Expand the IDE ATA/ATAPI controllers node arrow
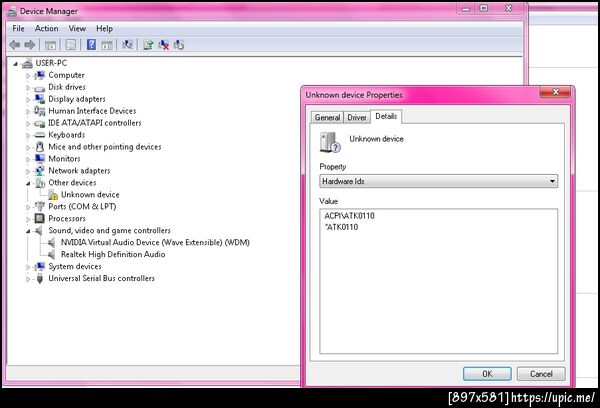 pos(28,124)
